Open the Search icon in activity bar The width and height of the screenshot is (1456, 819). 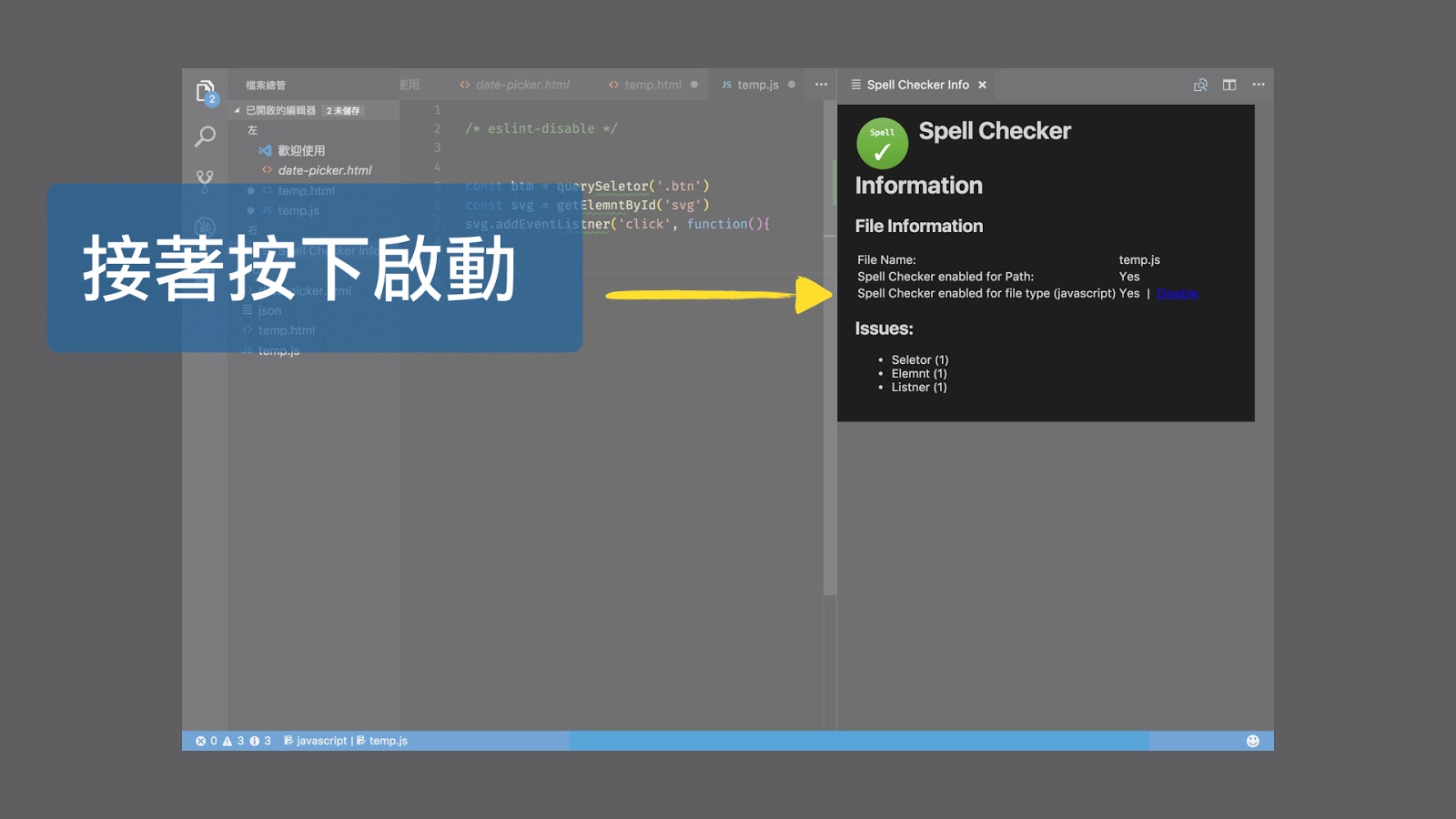(x=205, y=136)
